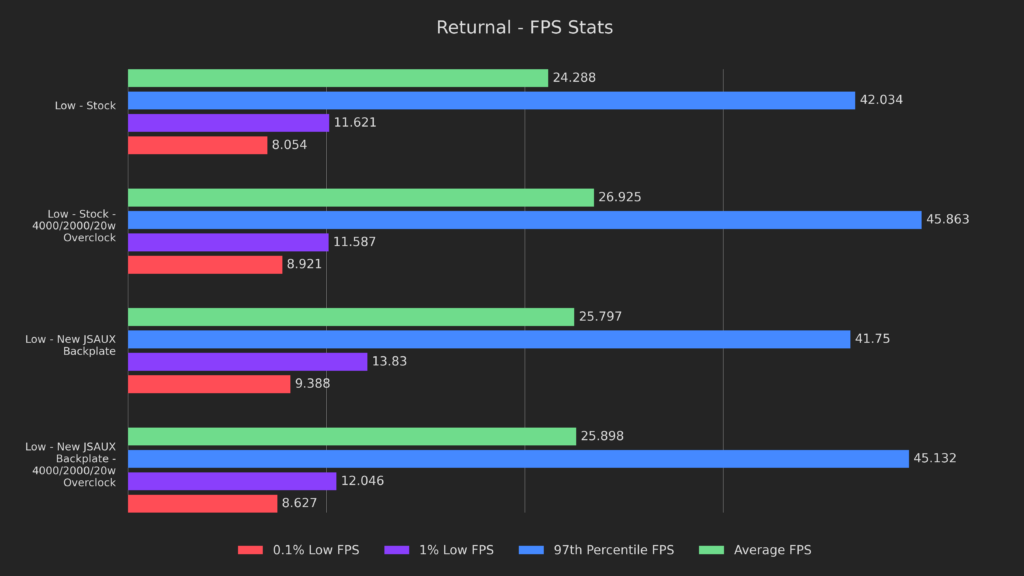1024x576 pixels.
Task: Select the "Low - Stock" axis category label
Action: 85,105
